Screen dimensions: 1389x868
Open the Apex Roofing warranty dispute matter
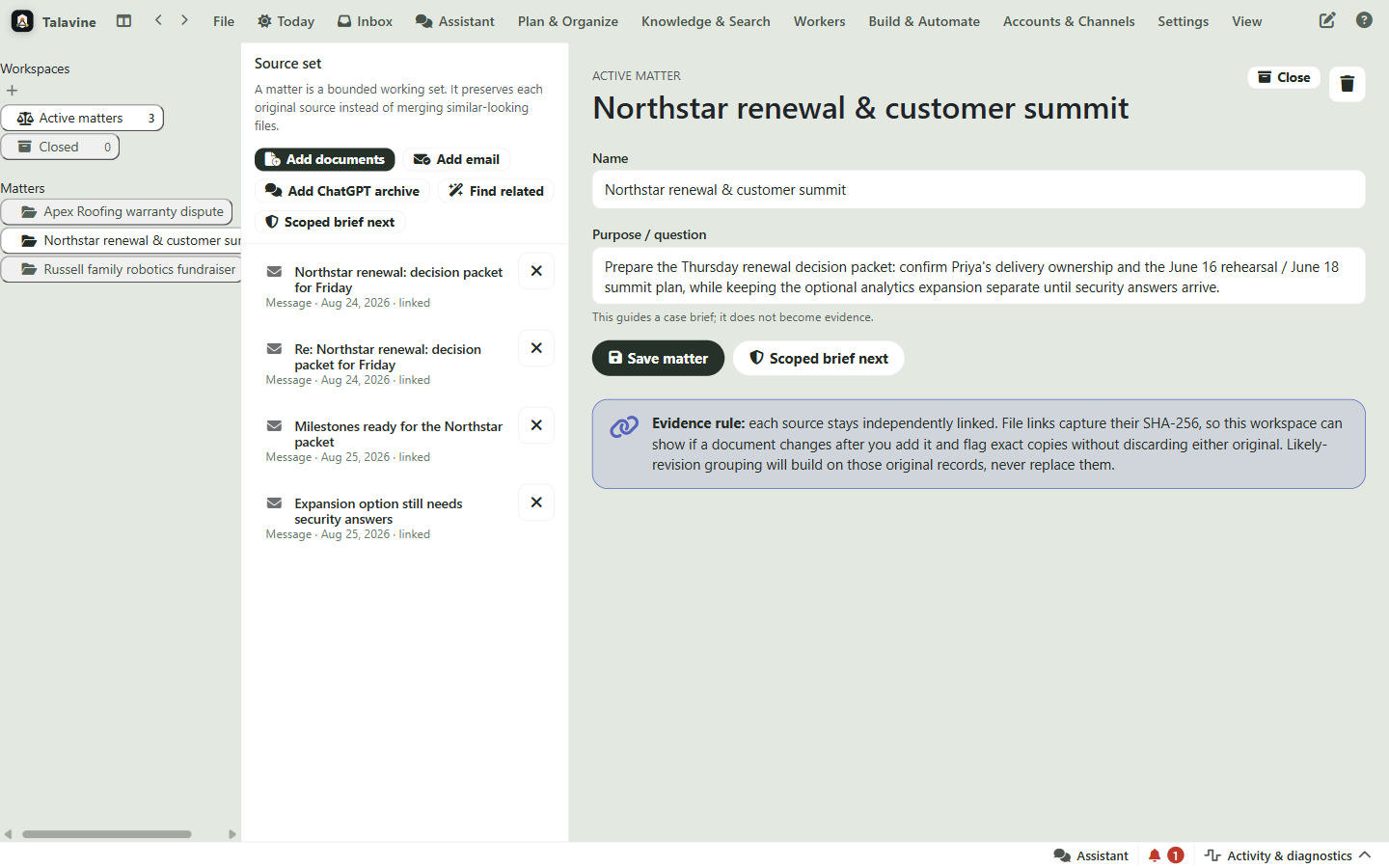[117, 211]
